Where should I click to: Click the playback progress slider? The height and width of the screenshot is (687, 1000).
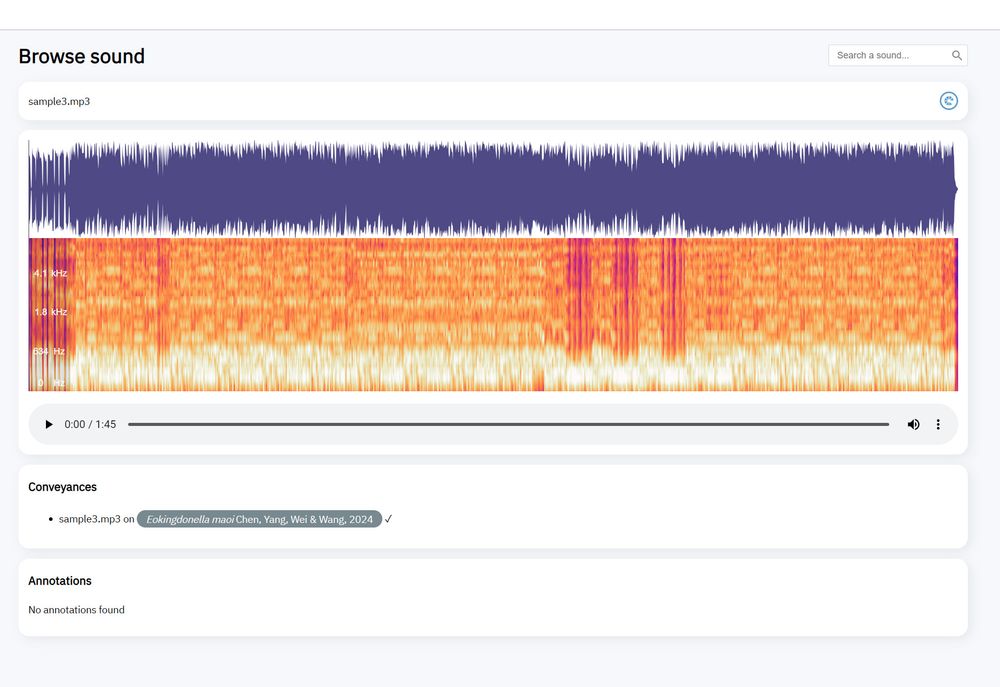510,424
